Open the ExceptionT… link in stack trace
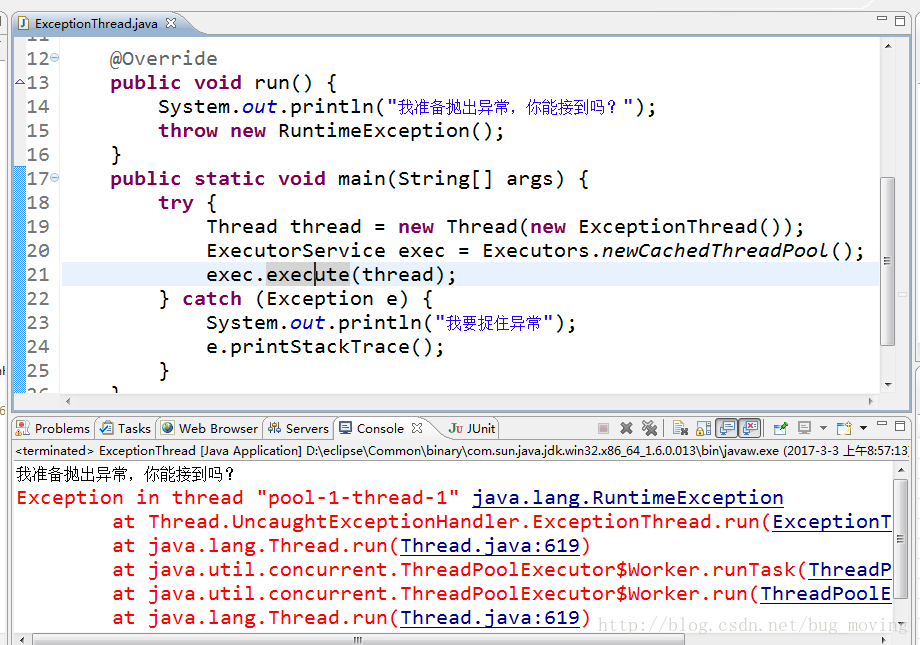920x645 pixels. click(x=831, y=522)
